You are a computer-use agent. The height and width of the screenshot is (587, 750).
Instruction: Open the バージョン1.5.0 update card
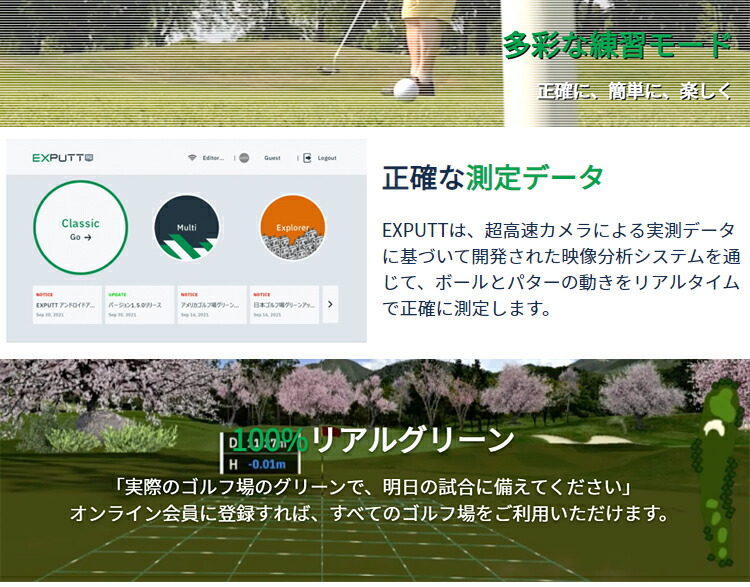pos(139,304)
